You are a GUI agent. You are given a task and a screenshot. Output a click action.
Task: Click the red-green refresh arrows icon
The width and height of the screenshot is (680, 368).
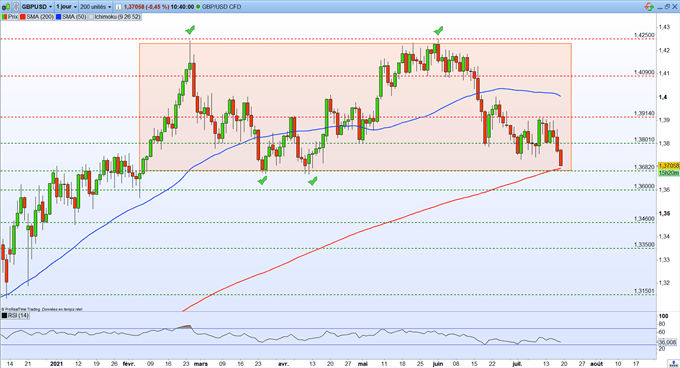coord(649,7)
